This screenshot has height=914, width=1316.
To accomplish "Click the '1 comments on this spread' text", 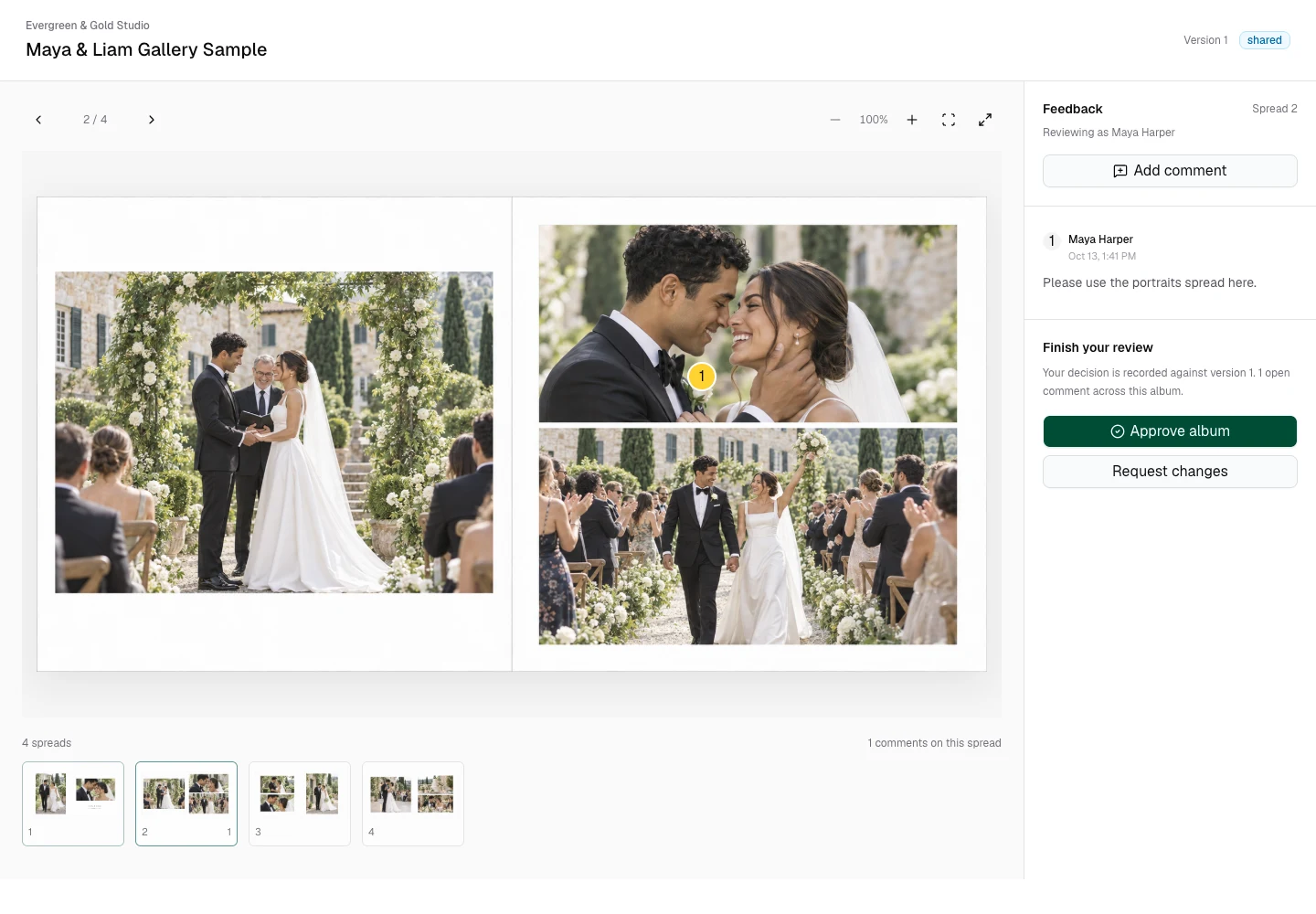I will [x=934, y=743].
